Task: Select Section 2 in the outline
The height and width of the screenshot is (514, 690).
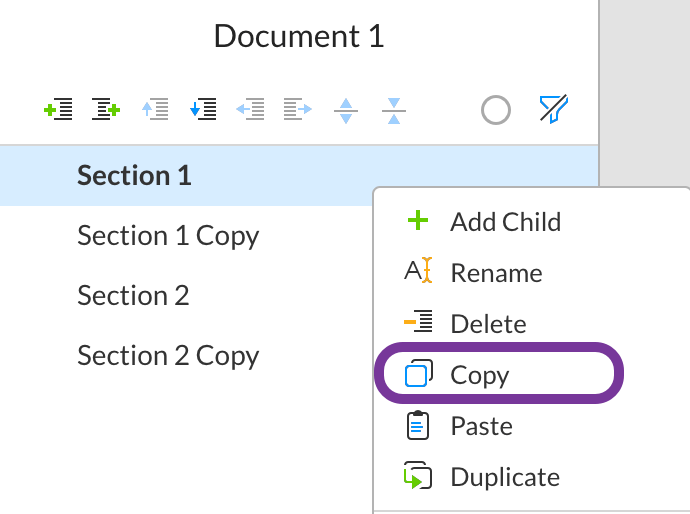Action: point(133,296)
